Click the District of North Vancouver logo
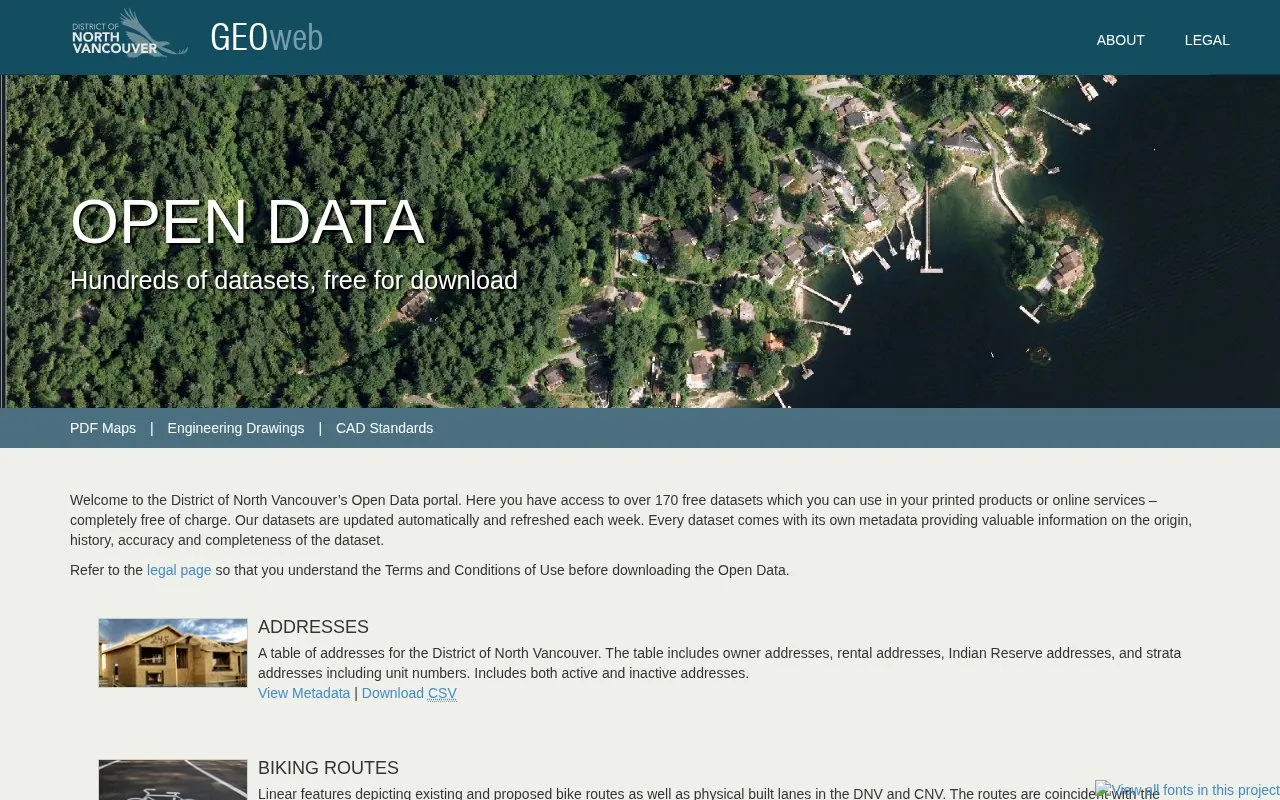 click(x=130, y=34)
